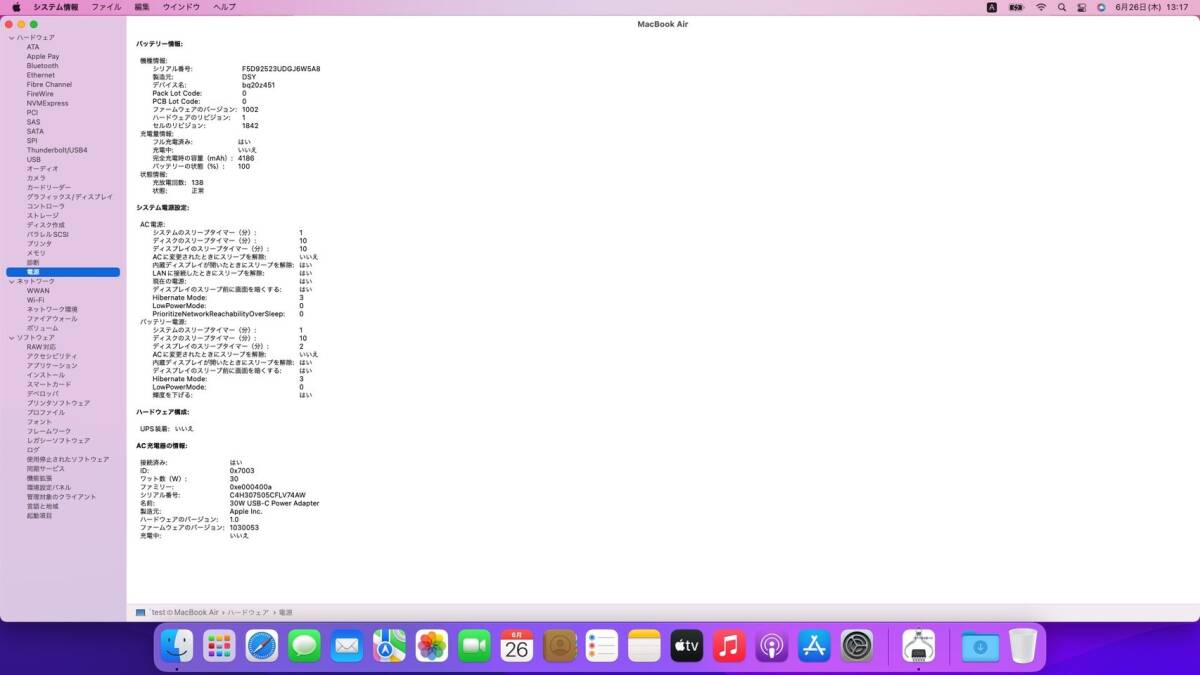Open the ファイル menu
This screenshot has width=1200, height=675.
106,7
